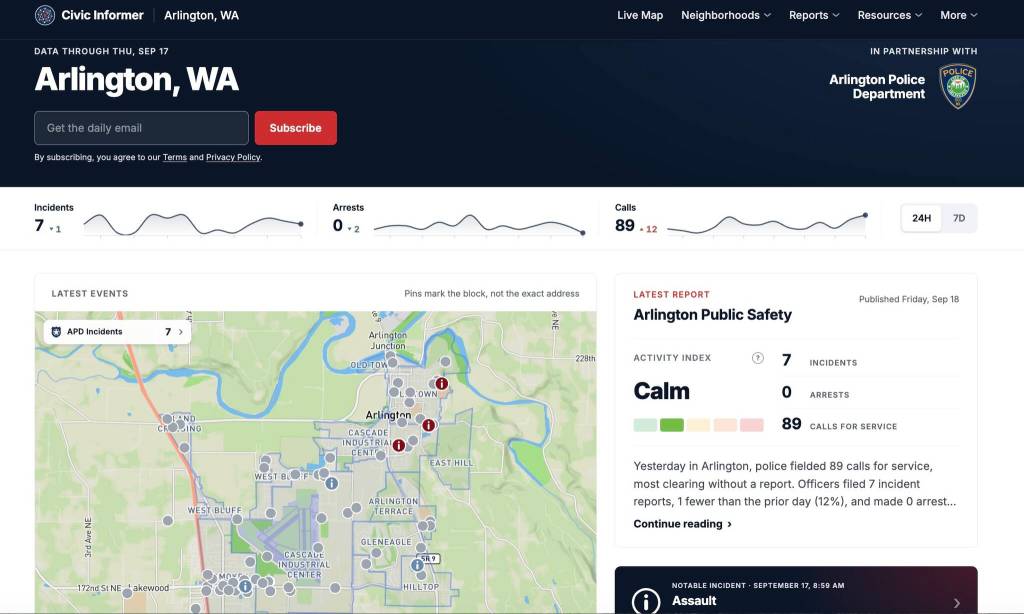Click the Arlington, WA header location label

point(201,15)
